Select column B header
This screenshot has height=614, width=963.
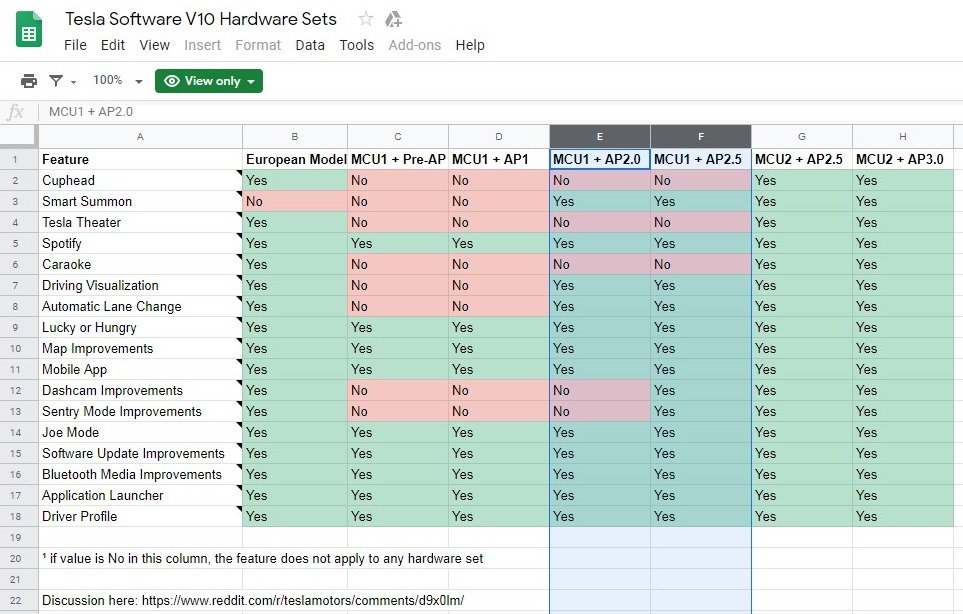pyautogui.click(x=295, y=136)
